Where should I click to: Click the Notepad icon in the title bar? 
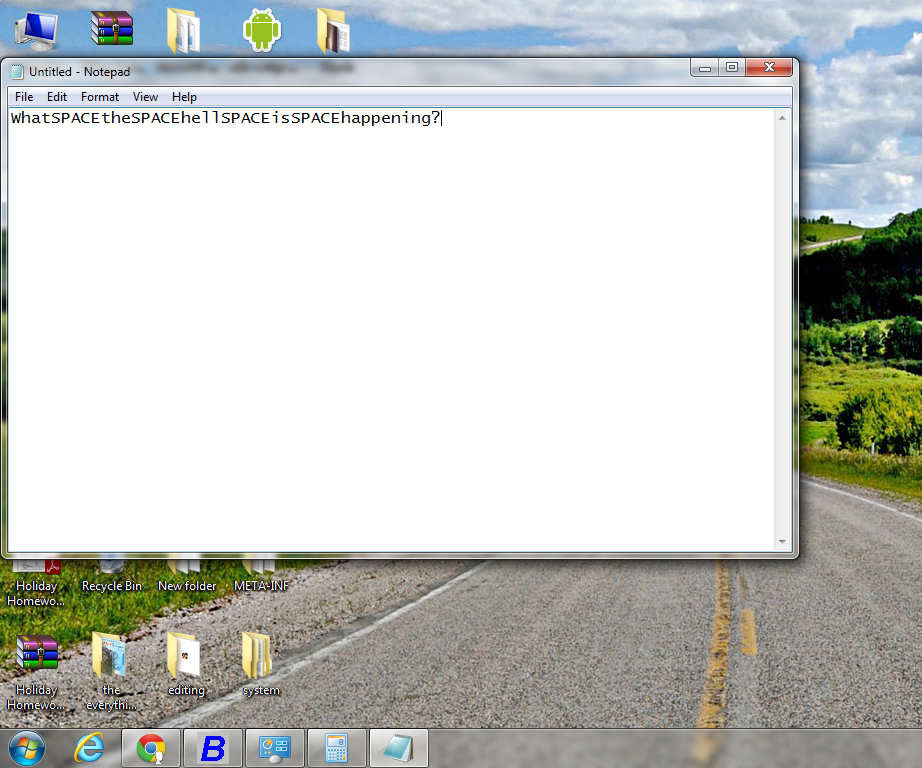tap(17, 72)
